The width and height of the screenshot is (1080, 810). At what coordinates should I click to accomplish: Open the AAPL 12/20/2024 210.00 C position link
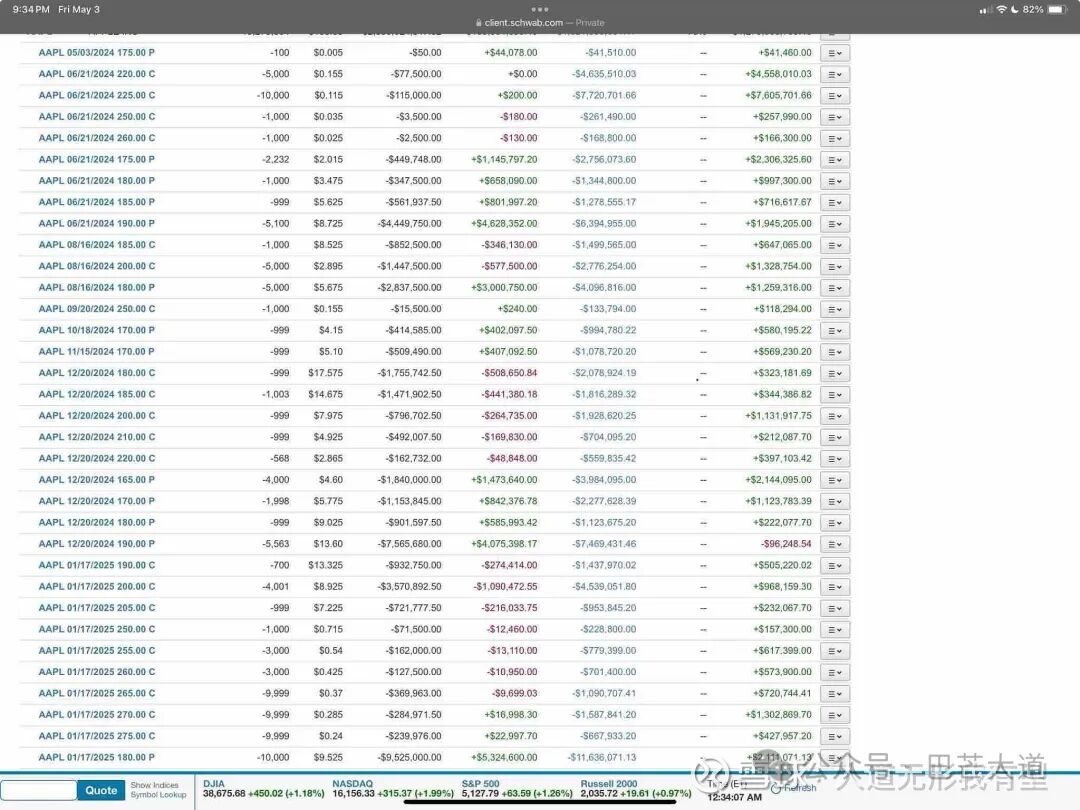pos(96,437)
